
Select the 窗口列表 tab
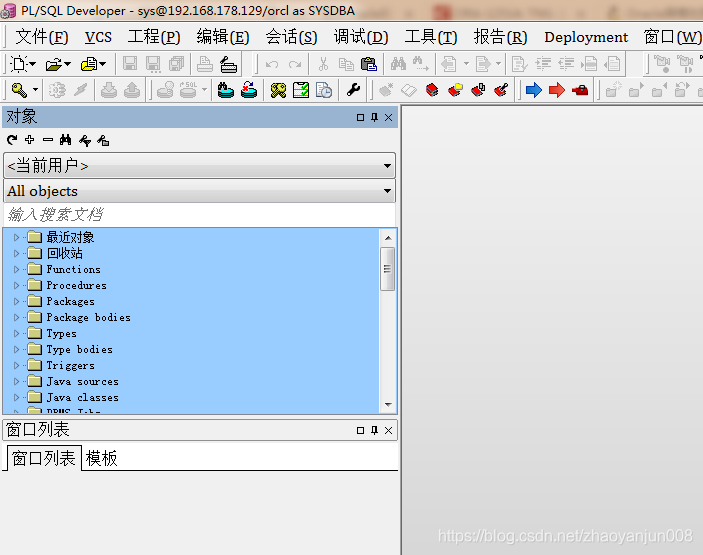point(43,458)
